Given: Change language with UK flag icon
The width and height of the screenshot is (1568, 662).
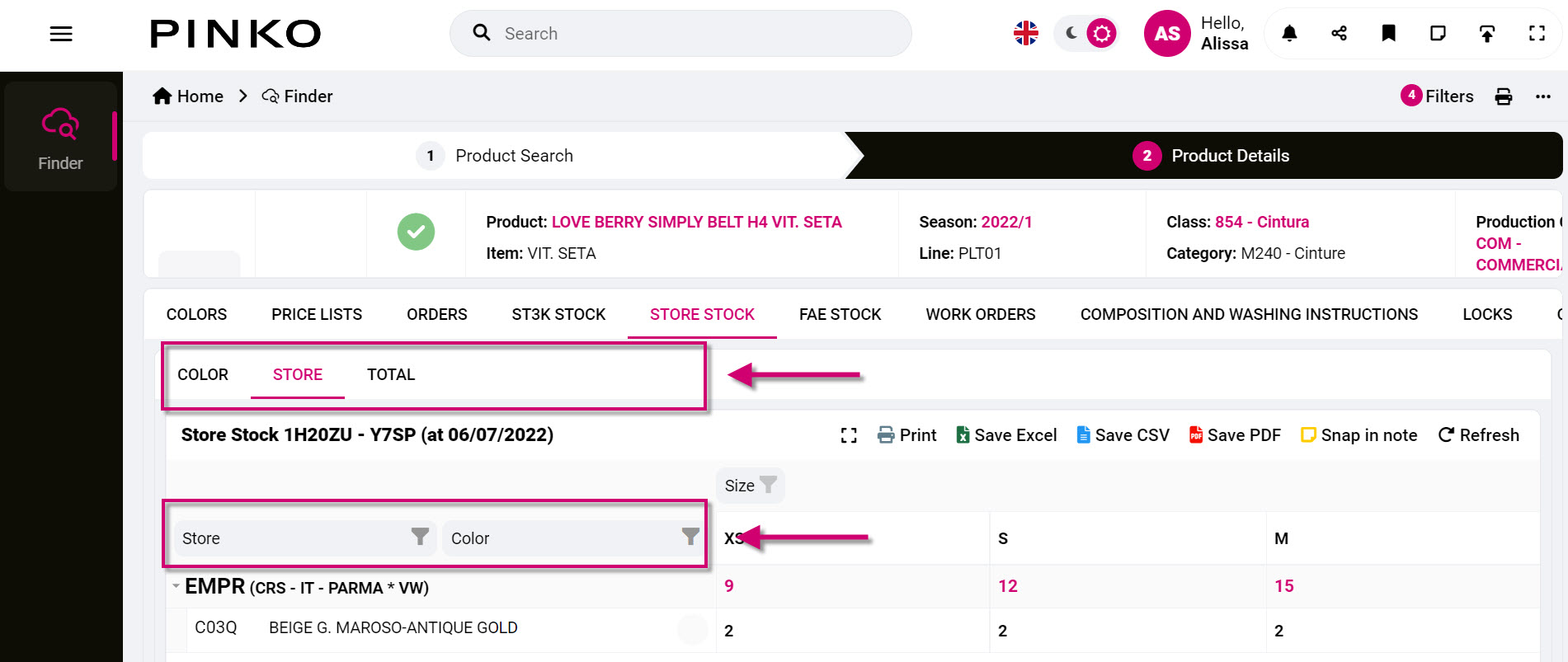Looking at the screenshot, I should 1026,34.
